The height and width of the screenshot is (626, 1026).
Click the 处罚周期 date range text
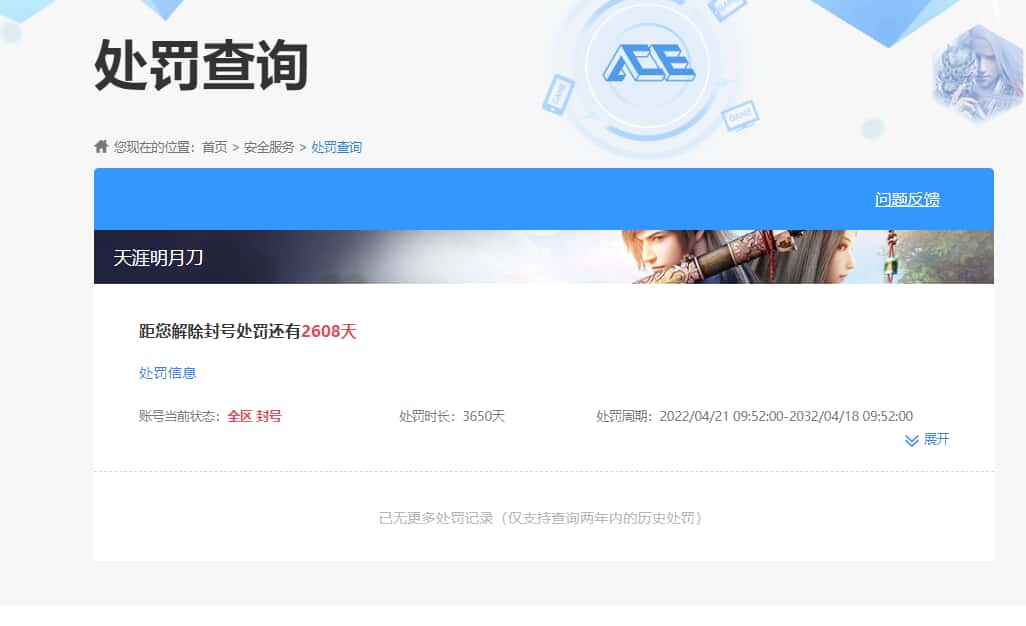pyautogui.click(x=754, y=416)
